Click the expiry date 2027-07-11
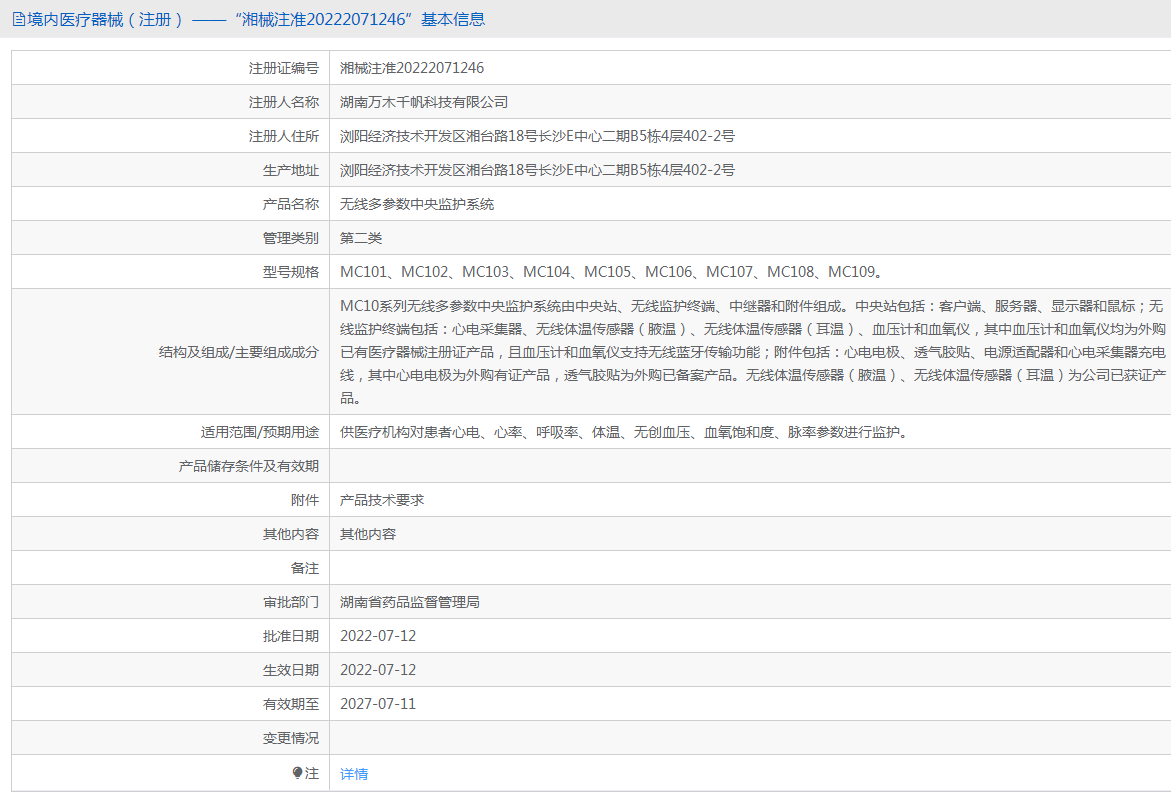 [378, 704]
